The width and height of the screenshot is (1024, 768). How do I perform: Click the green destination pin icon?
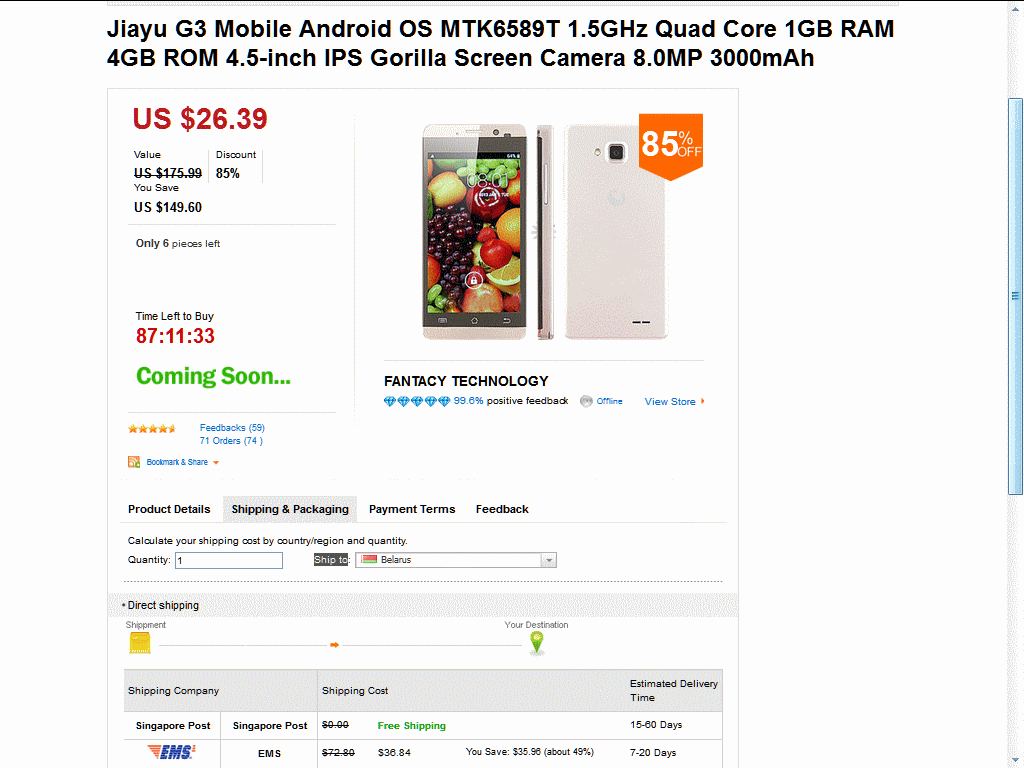537,643
